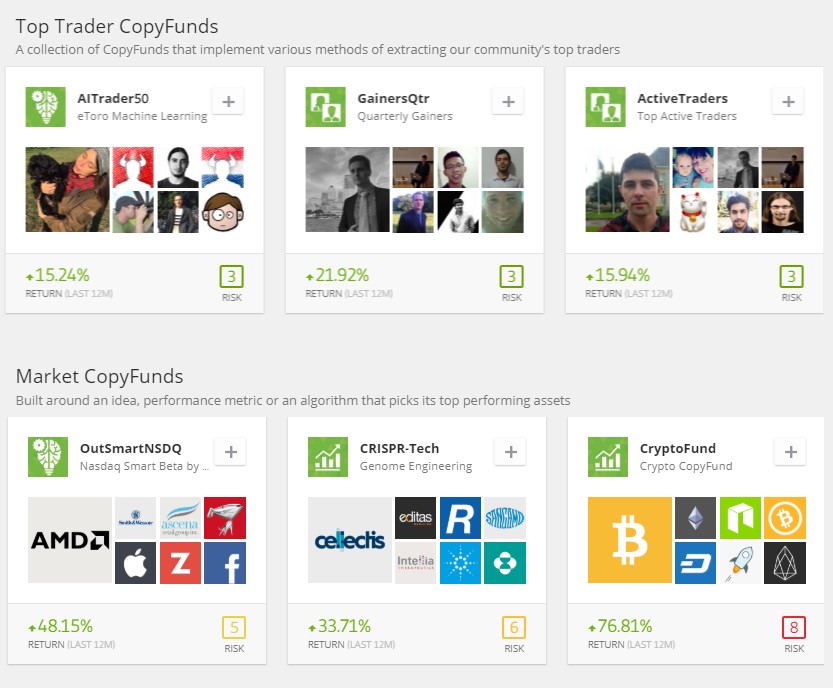The width and height of the screenshot is (833, 688).
Task: Open the lucky cat avatar in ActiveTraders
Action: pos(693,212)
